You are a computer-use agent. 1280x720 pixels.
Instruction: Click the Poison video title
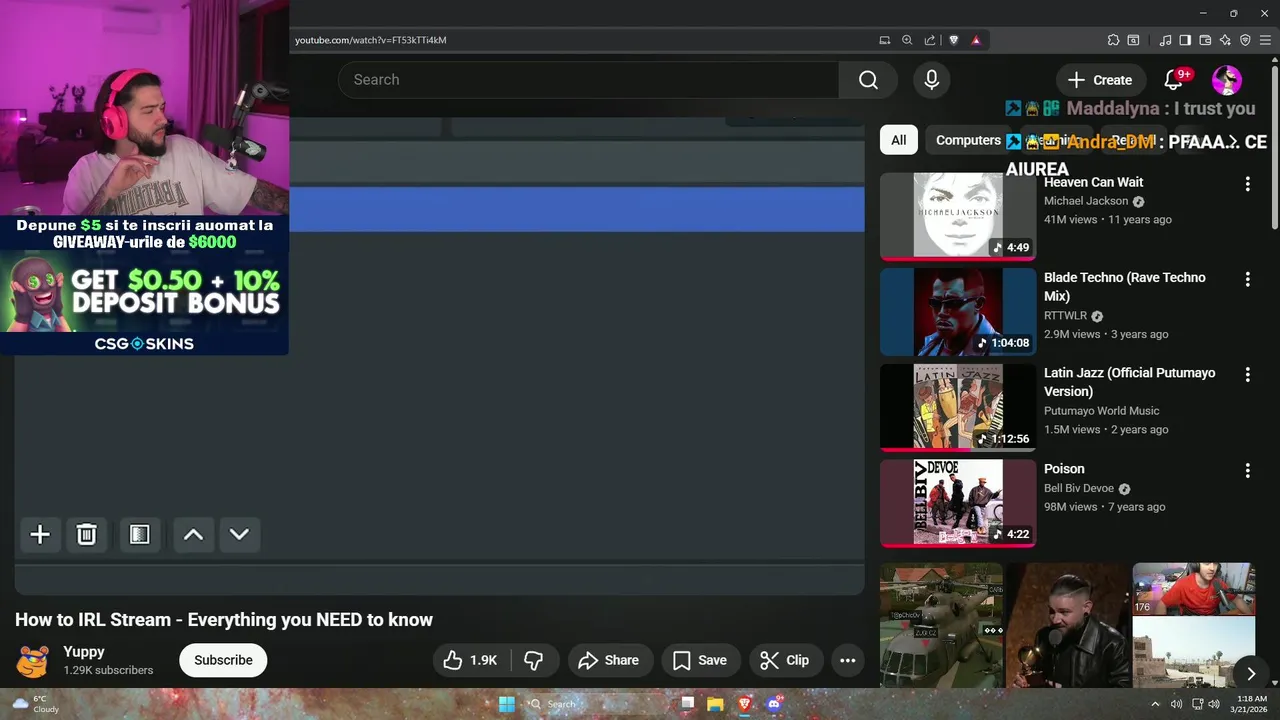pos(1064,468)
